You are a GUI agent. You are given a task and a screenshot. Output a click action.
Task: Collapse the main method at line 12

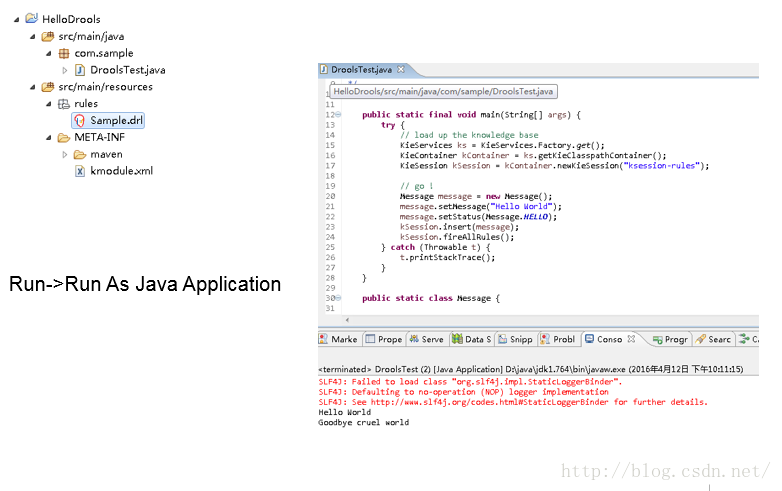point(338,114)
